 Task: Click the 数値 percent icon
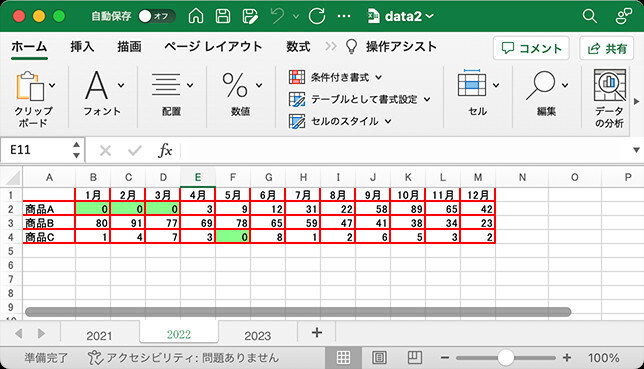(235, 85)
